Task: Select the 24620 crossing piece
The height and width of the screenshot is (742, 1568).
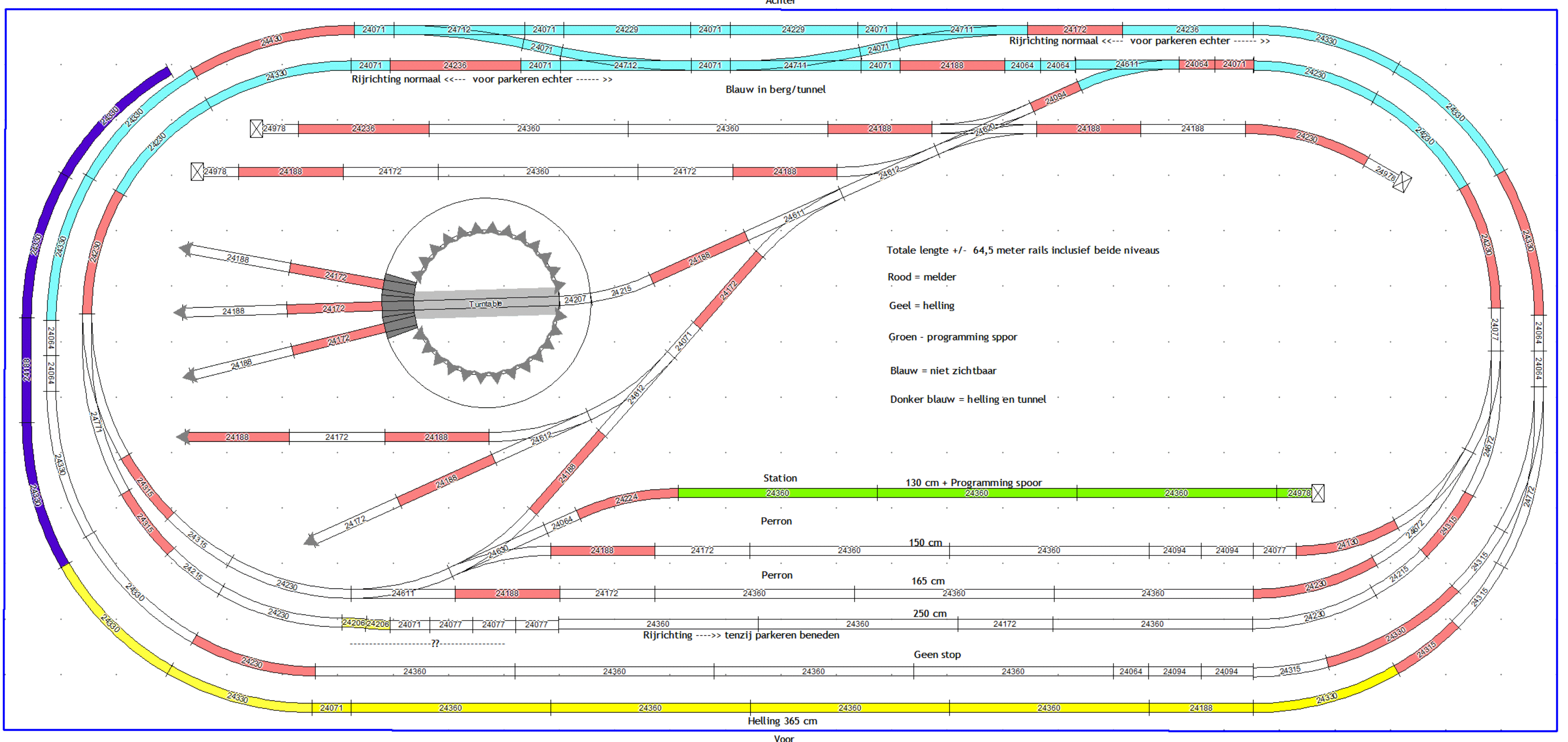Action: point(984,129)
